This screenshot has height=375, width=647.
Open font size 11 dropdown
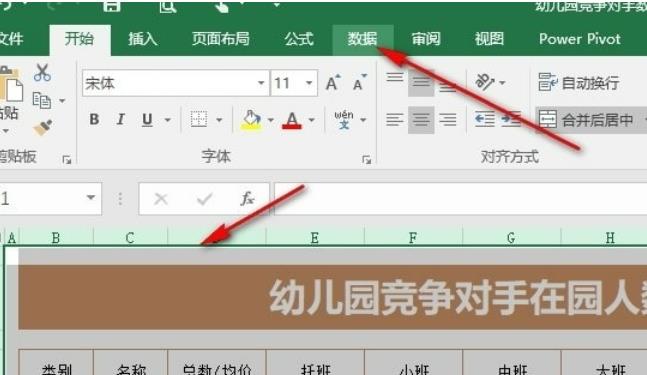click(x=309, y=83)
